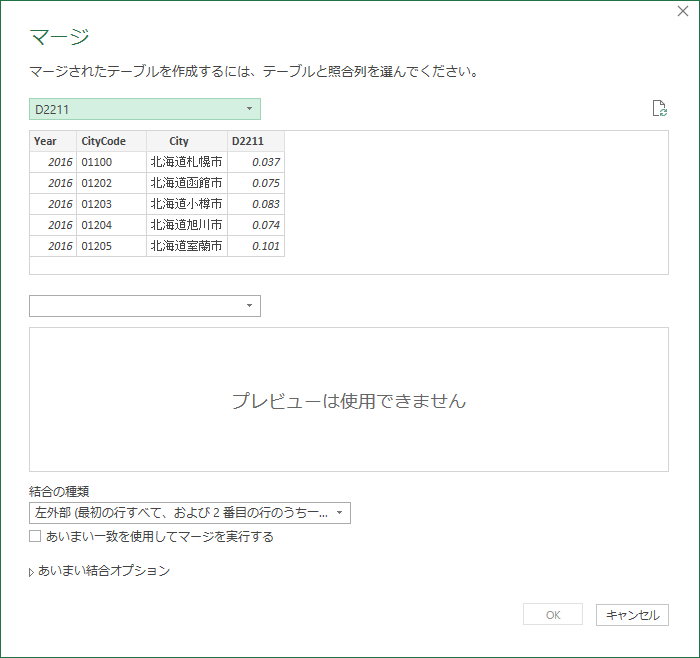Open the D2211 table dropdown
The height and width of the screenshot is (658, 700).
point(145,109)
